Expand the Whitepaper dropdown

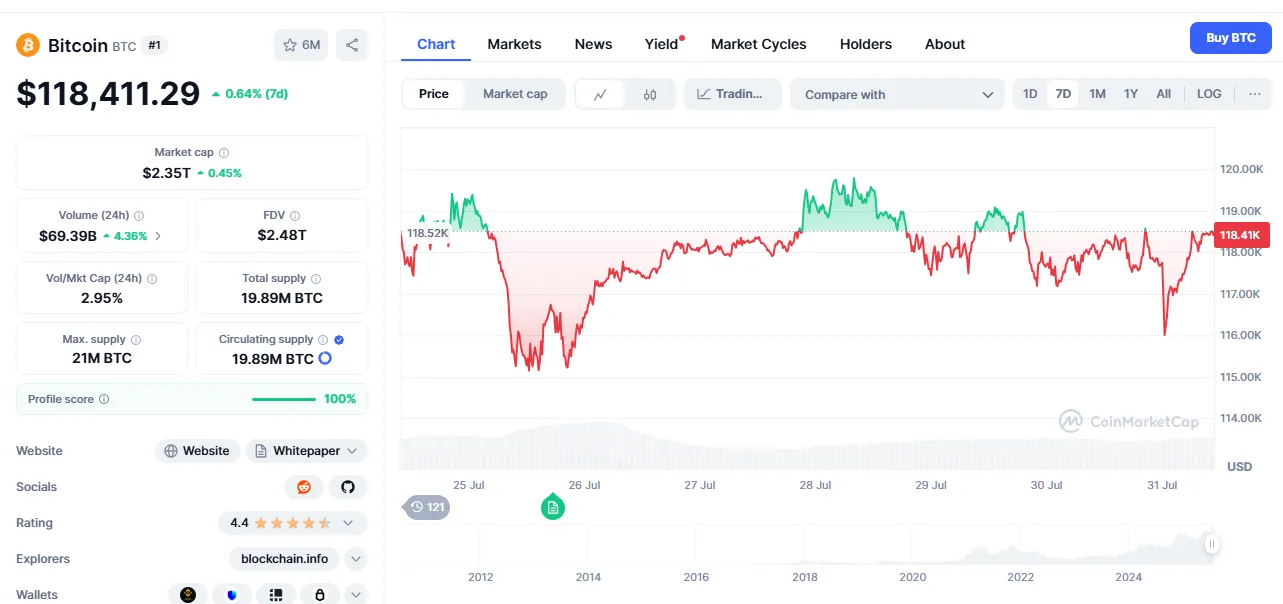(306, 451)
